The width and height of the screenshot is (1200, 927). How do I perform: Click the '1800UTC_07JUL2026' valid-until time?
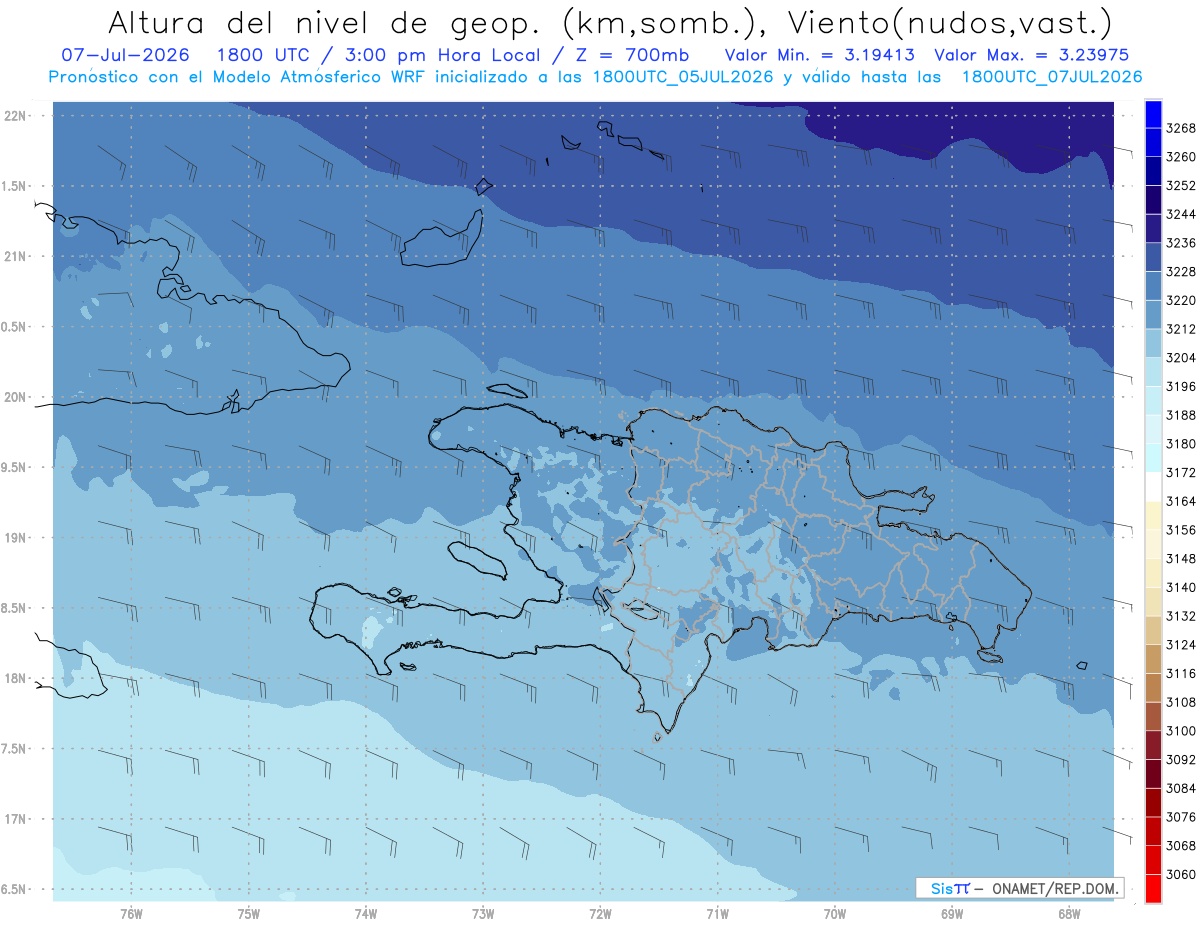pos(1052,77)
